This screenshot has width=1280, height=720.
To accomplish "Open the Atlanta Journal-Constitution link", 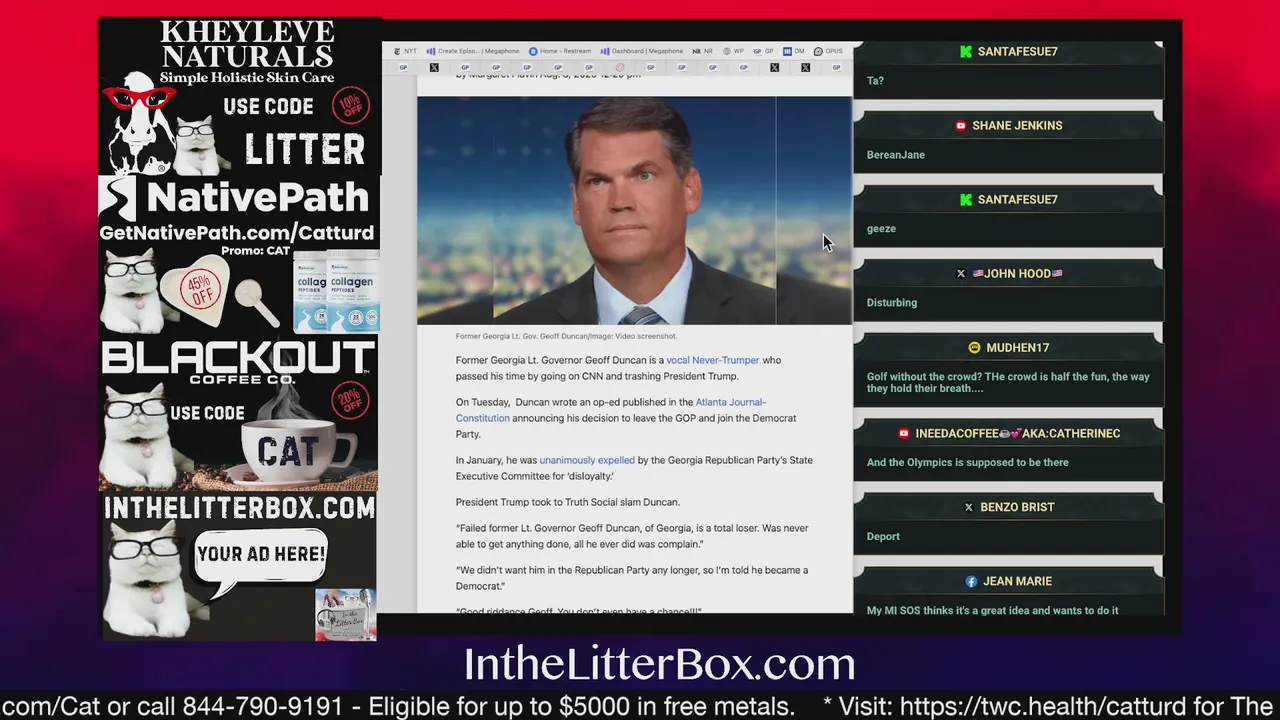I will click(611, 410).
